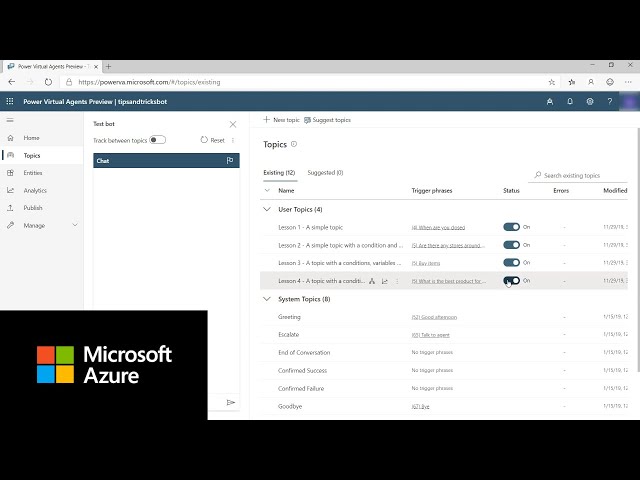
Task: Open Goodbye trigger phrases link
Action: [420, 407]
